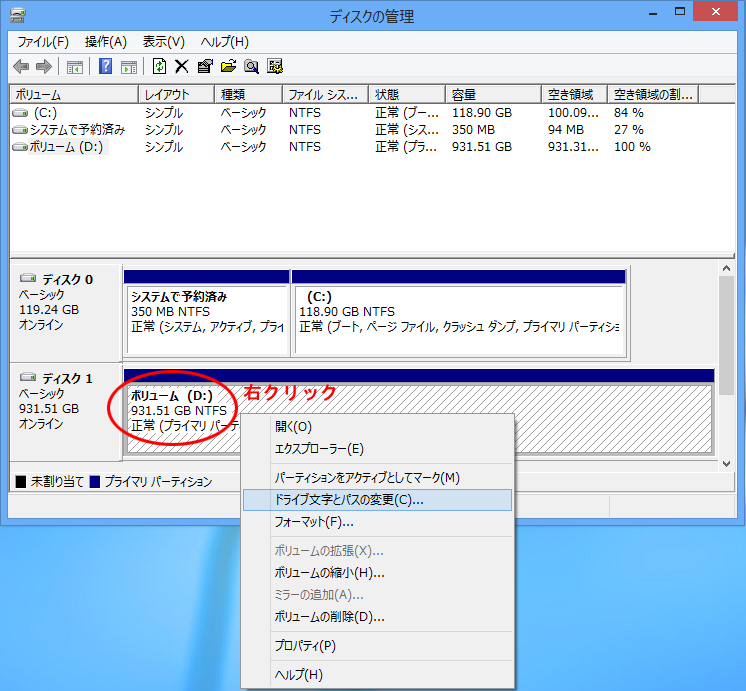This screenshot has height=691, width=746.
Task: Click the open folder toolbar icon
Action: [228, 67]
